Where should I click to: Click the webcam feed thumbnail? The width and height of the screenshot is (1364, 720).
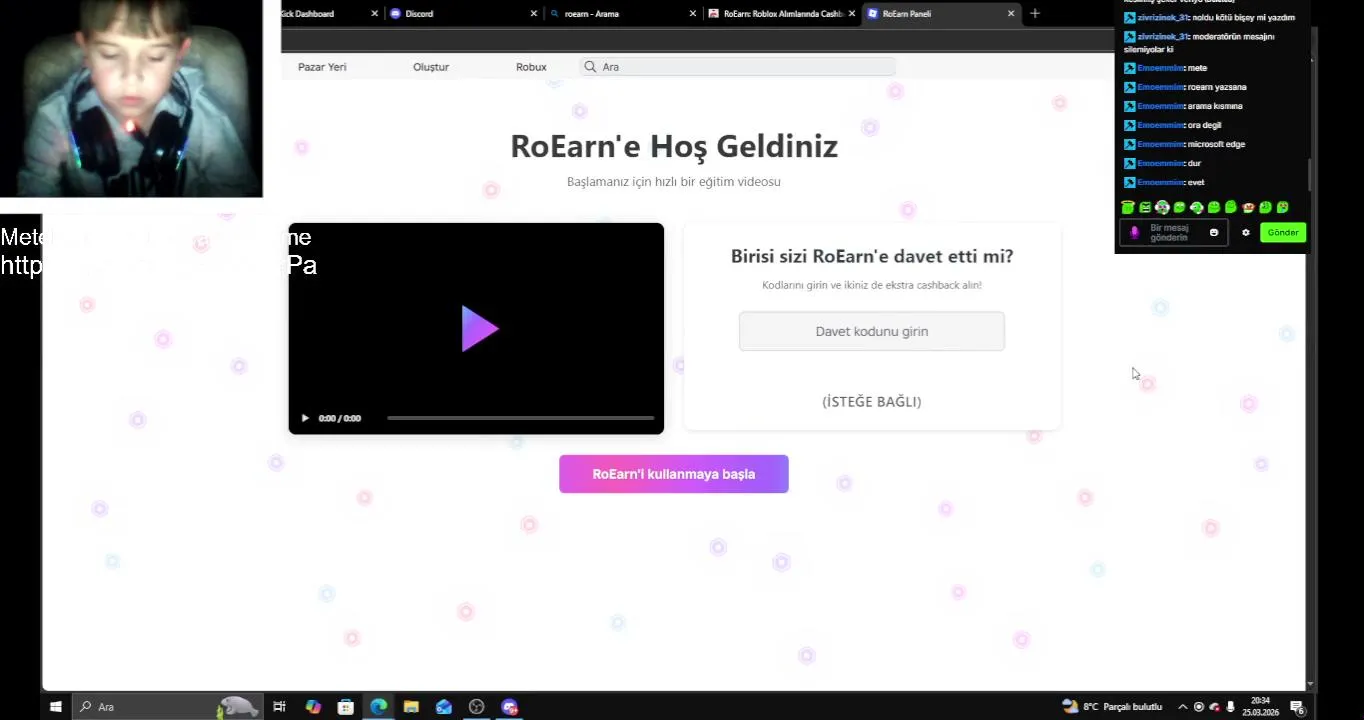[x=131, y=98]
